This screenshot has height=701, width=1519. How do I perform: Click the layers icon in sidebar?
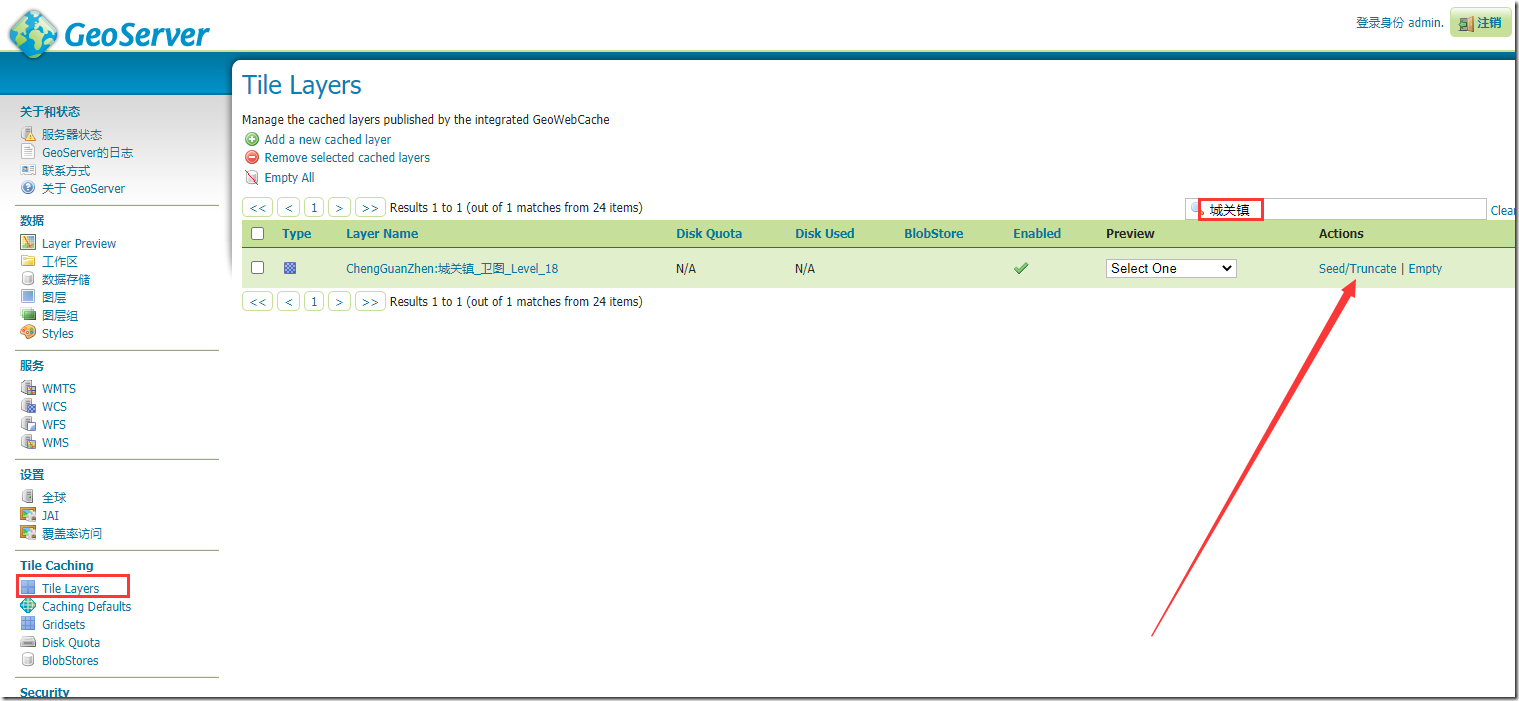point(28,297)
